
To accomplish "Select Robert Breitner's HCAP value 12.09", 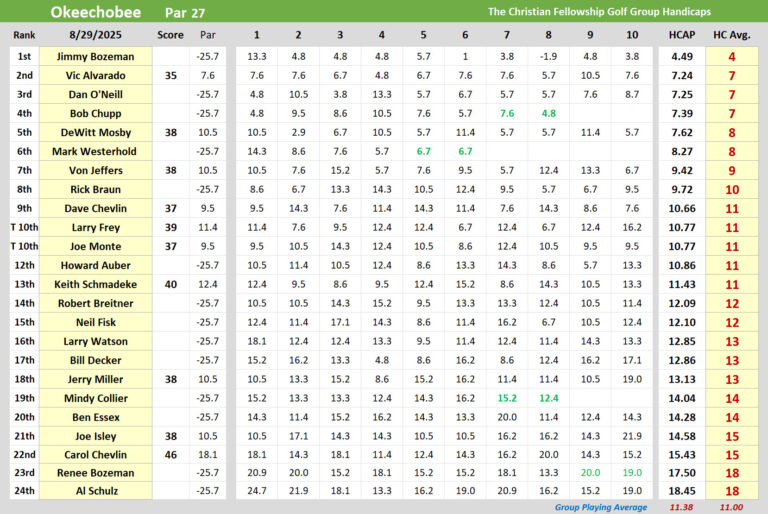I will 682,303.
